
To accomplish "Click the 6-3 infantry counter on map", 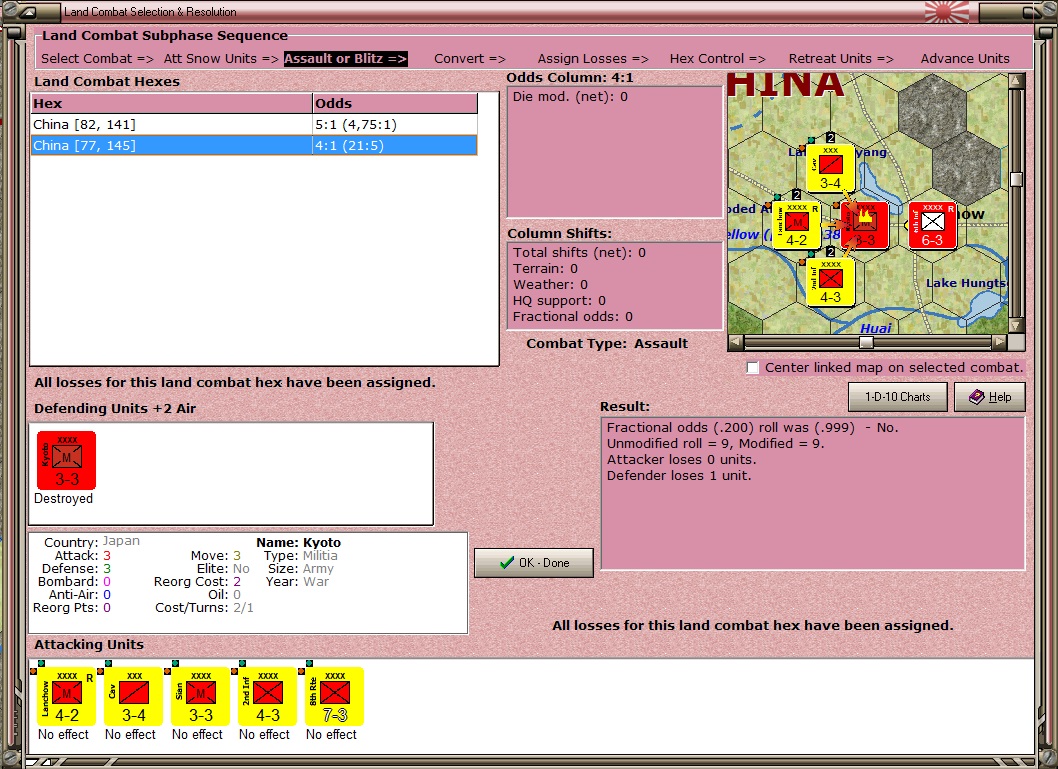I will pos(932,225).
